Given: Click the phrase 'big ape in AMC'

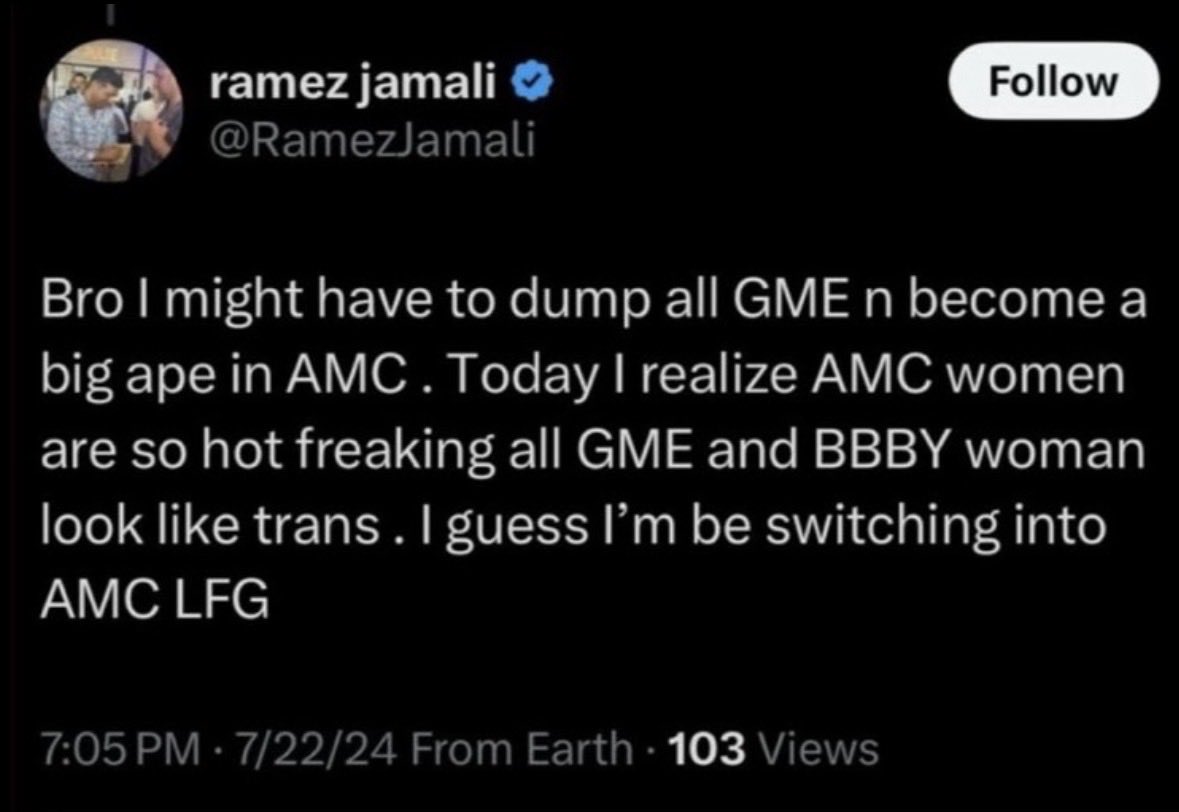Looking at the screenshot, I should tap(234, 374).
